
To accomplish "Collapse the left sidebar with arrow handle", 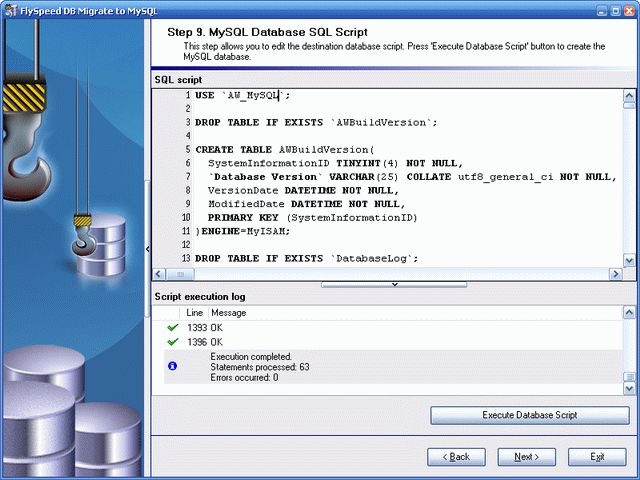I will (148, 249).
